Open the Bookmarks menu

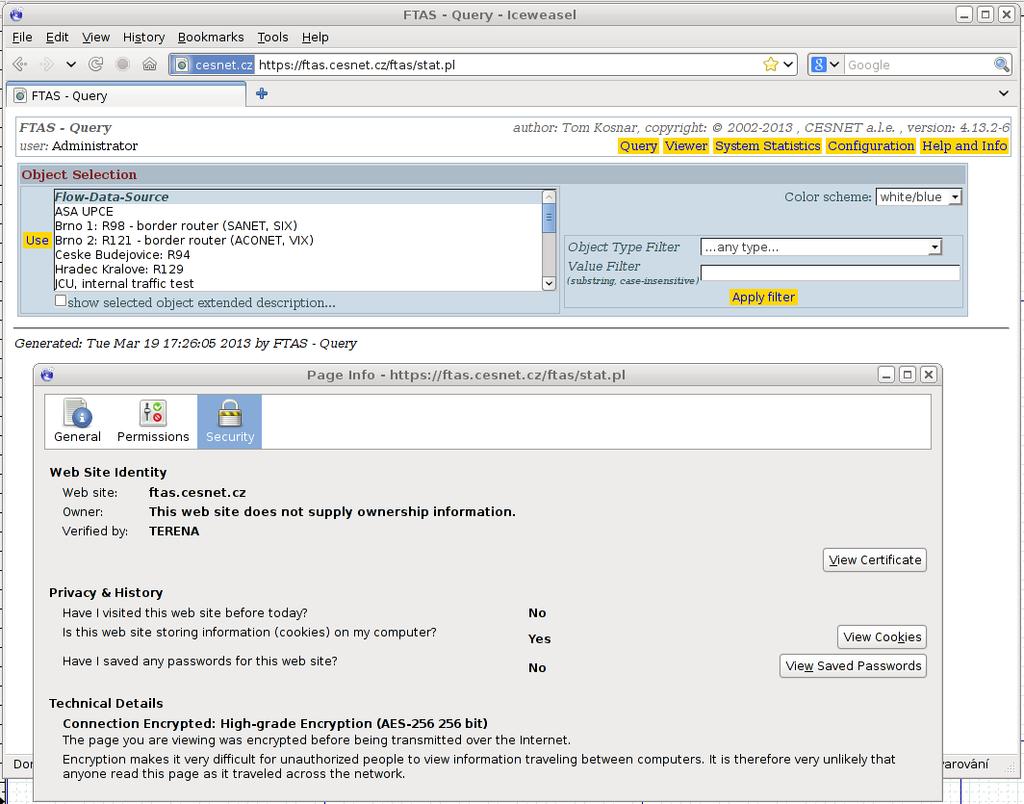[x=210, y=37]
